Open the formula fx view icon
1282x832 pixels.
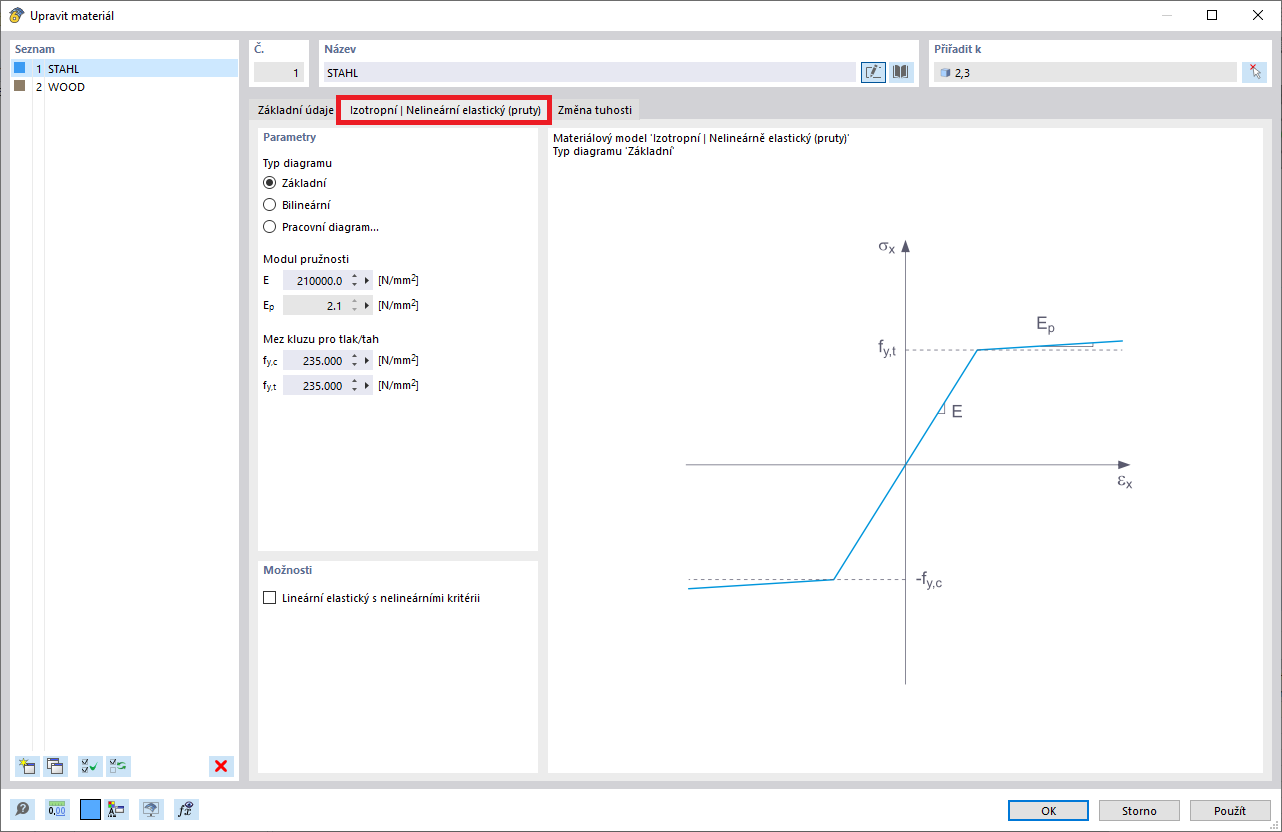click(185, 810)
